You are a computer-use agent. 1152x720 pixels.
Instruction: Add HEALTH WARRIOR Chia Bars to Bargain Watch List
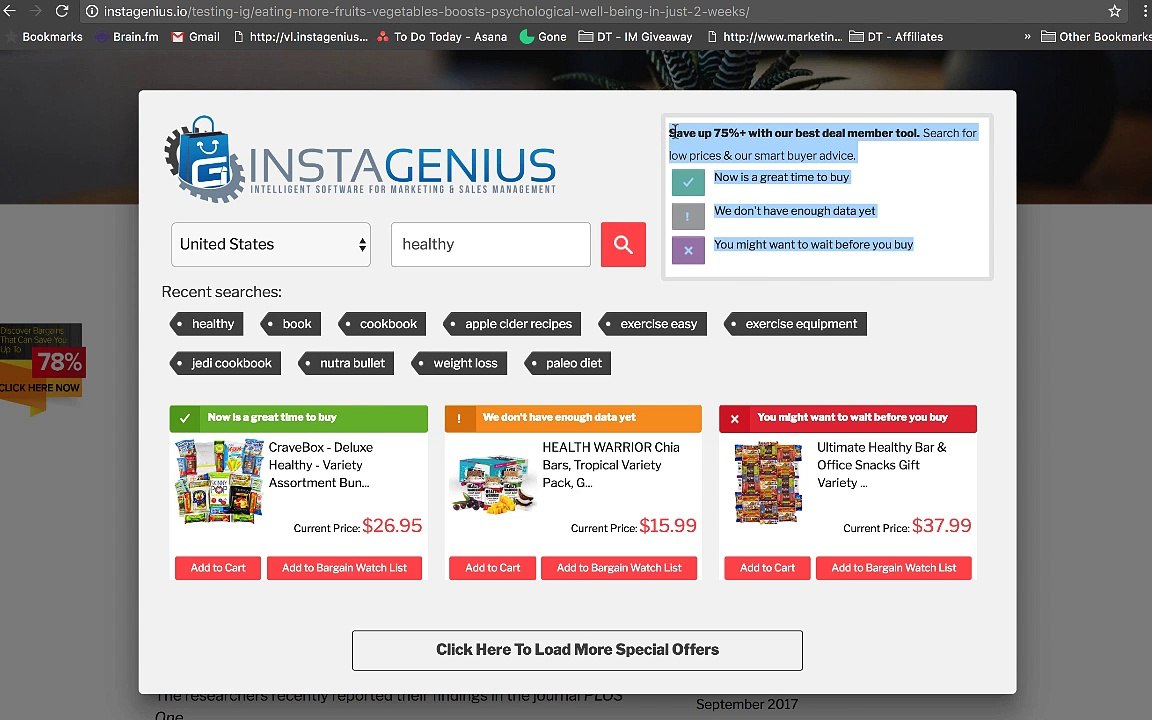619,568
